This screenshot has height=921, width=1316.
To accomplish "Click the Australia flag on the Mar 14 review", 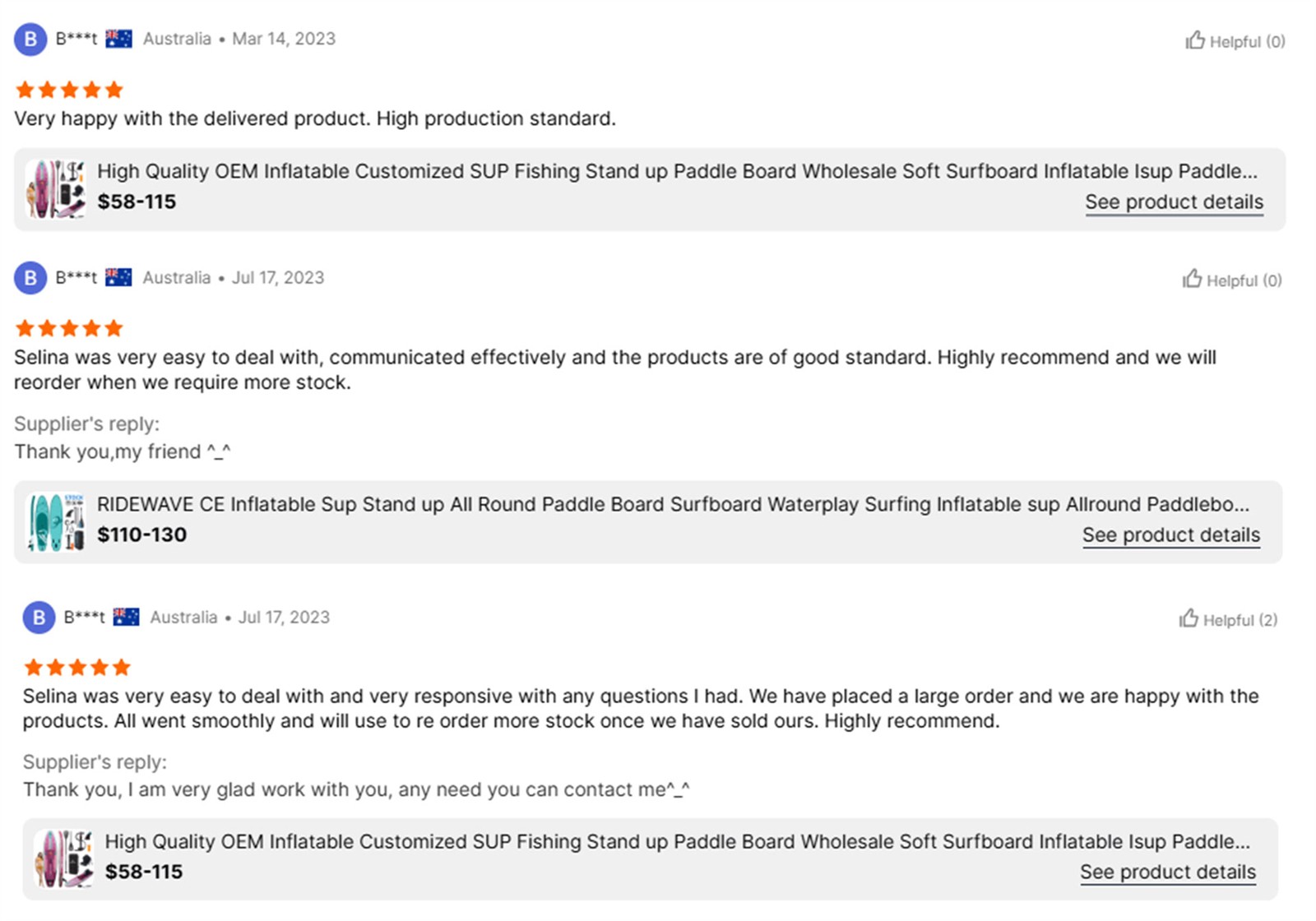I will coord(118,39).
